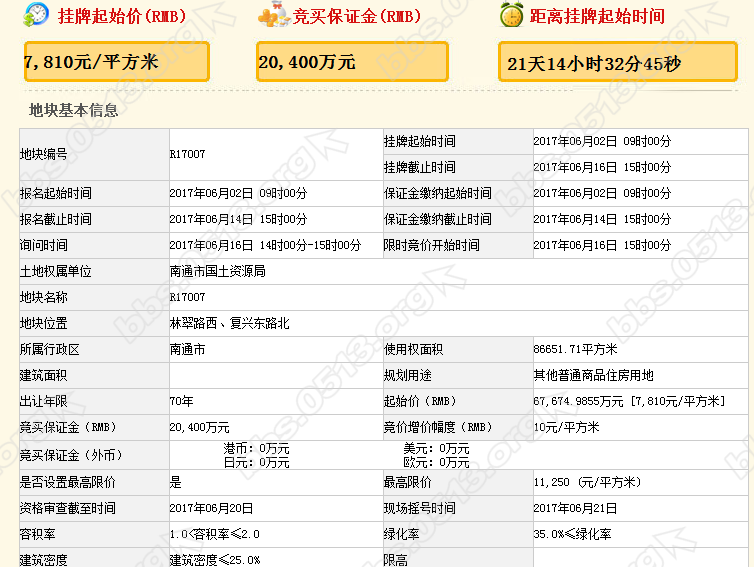Click the ceiling price 11,250 (元/平方米)
This screenshot has width=754, height=567.
click(588, 482)
